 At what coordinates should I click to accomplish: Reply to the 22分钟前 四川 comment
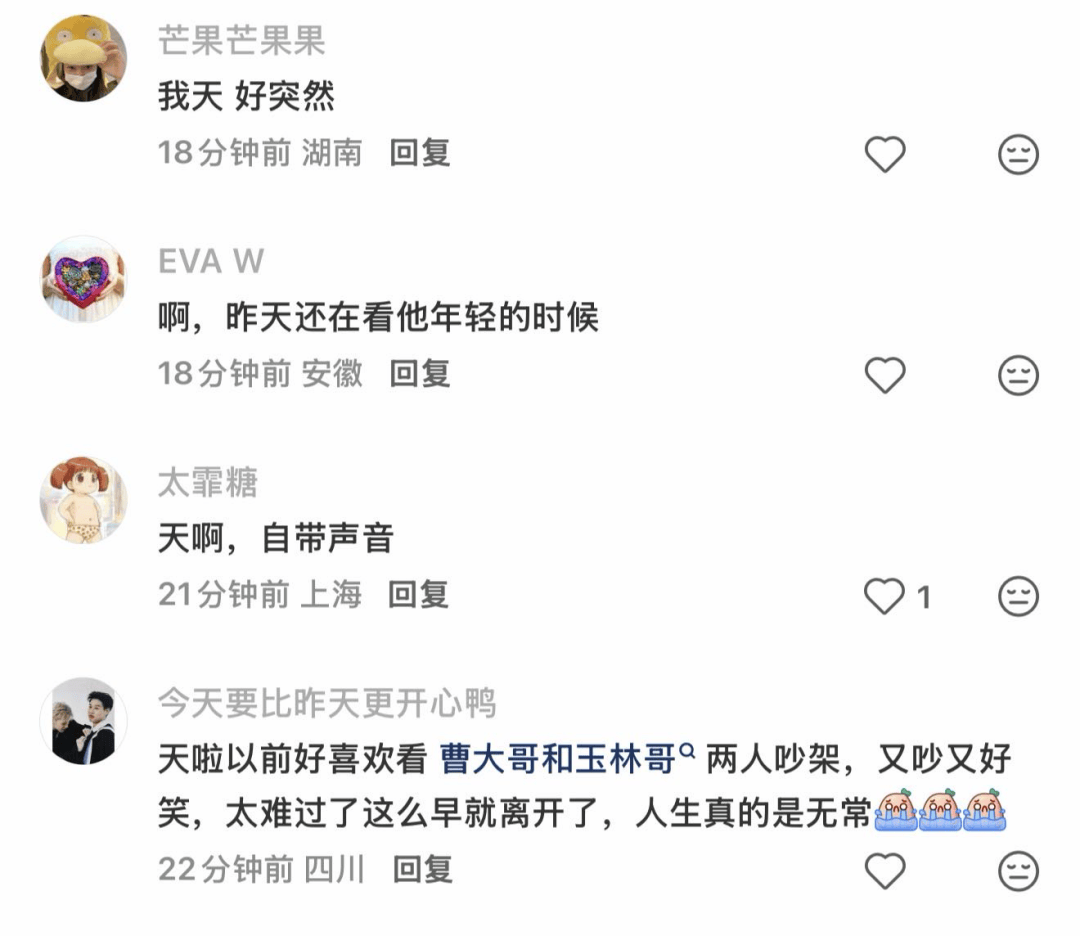pyautogui.click(x=423, y=869)
